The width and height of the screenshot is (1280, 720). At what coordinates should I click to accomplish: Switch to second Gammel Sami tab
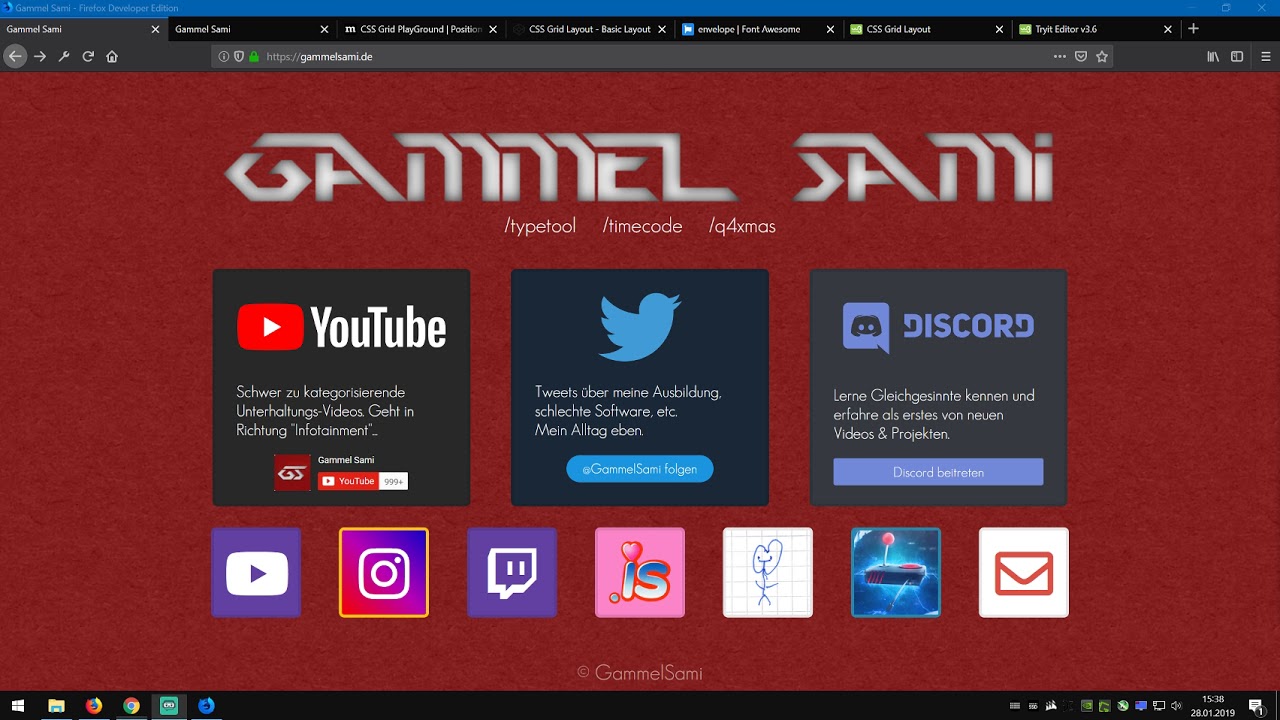(252, 29)
